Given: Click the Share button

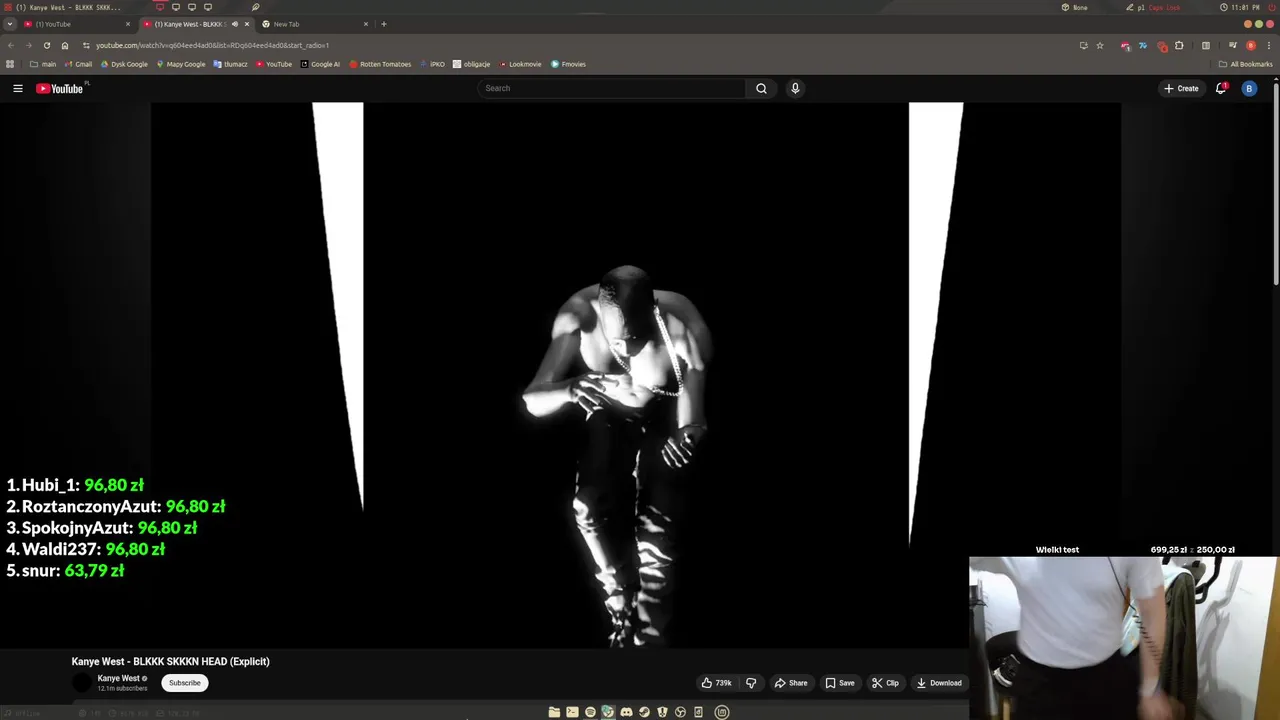Looking at the screenshot, I should click(x=791, y=683).
